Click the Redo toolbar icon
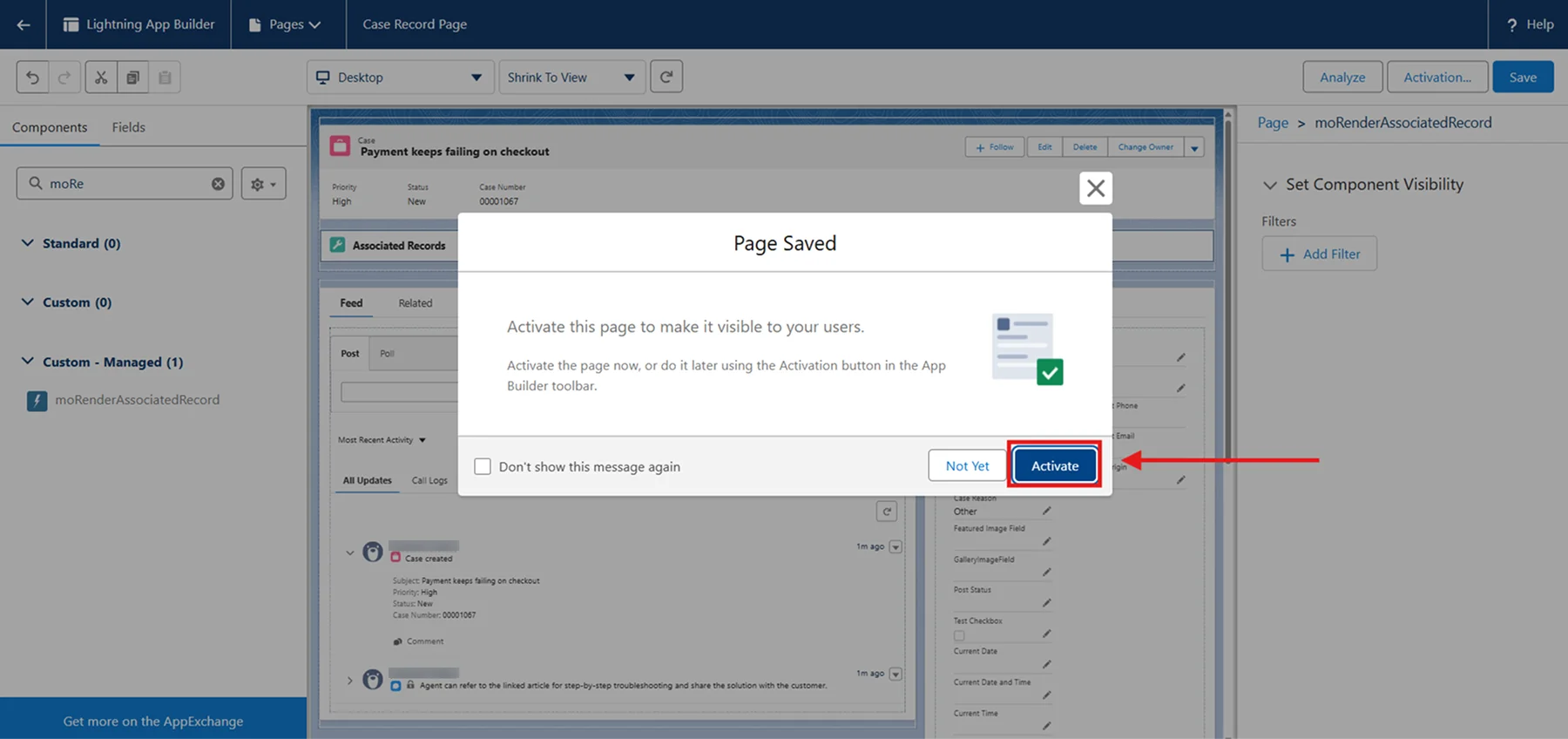 click(x=64, y=78)
